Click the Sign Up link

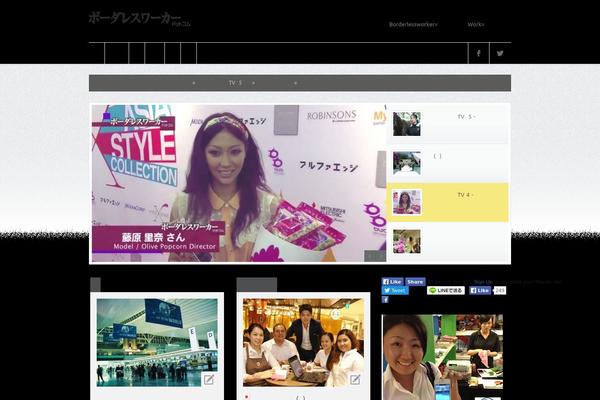[x=483, y=282]
